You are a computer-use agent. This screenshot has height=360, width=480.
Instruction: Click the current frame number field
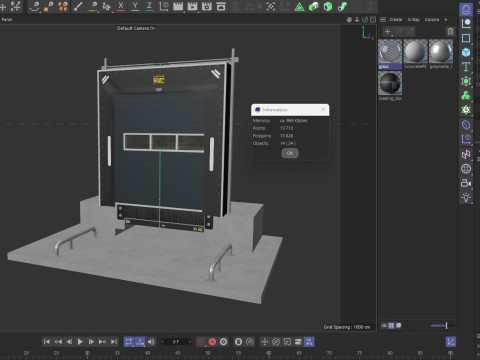(x=176, y=342)
